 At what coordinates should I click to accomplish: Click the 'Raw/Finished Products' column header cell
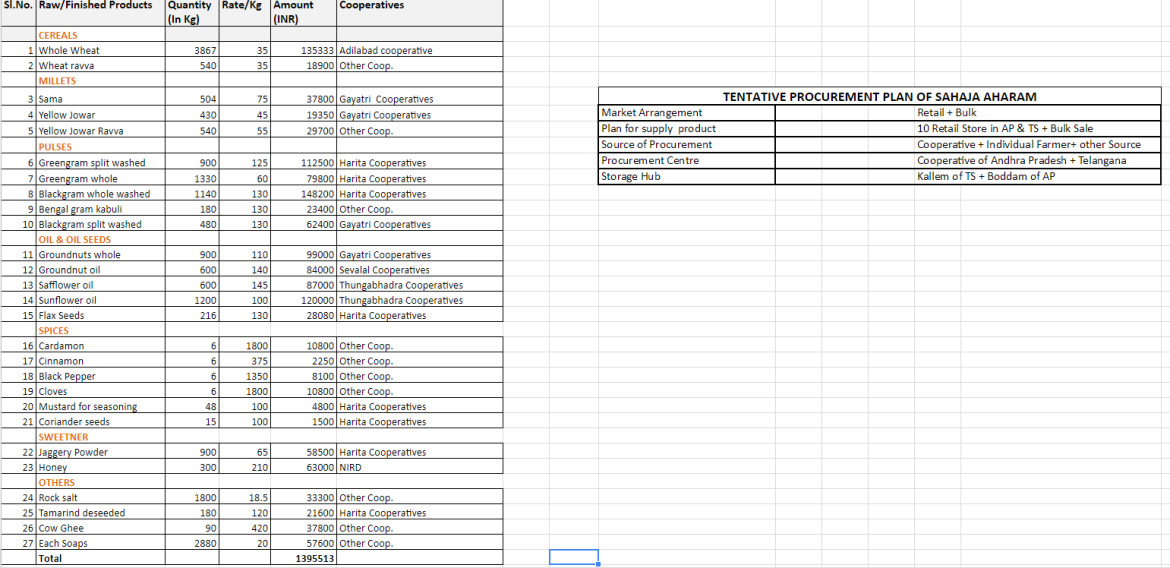point(100,13)
